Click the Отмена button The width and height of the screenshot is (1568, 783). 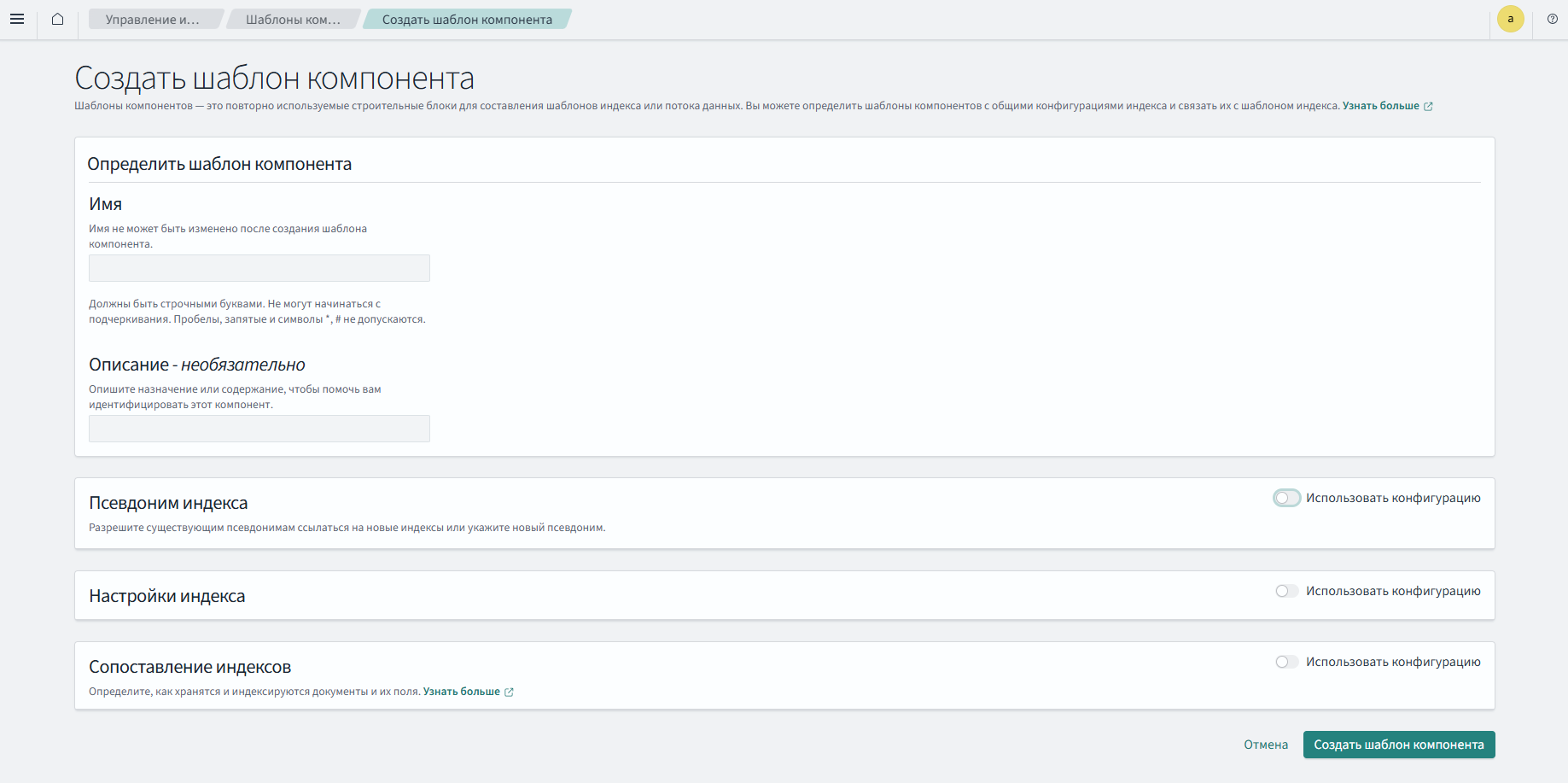click(x=1265, y=745)
